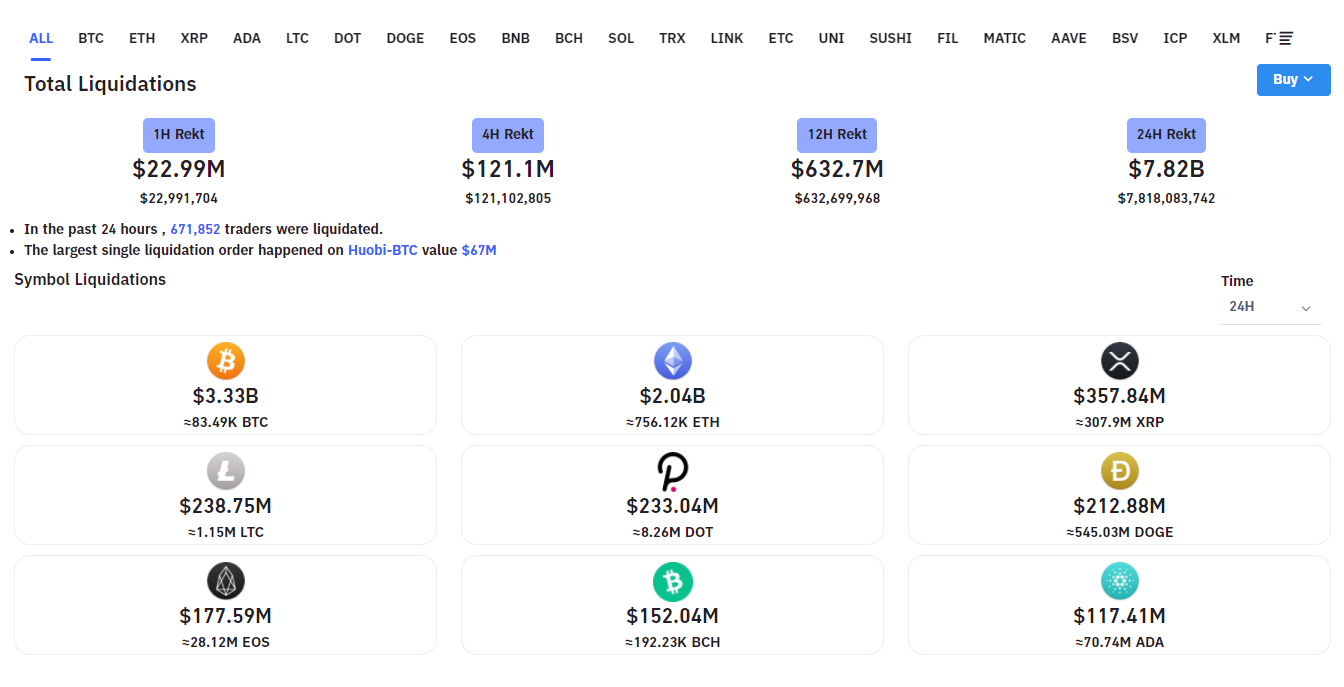Select the BSV tab
Viewport: 1344px width, 687px height.
click(x=1125, y=38)
